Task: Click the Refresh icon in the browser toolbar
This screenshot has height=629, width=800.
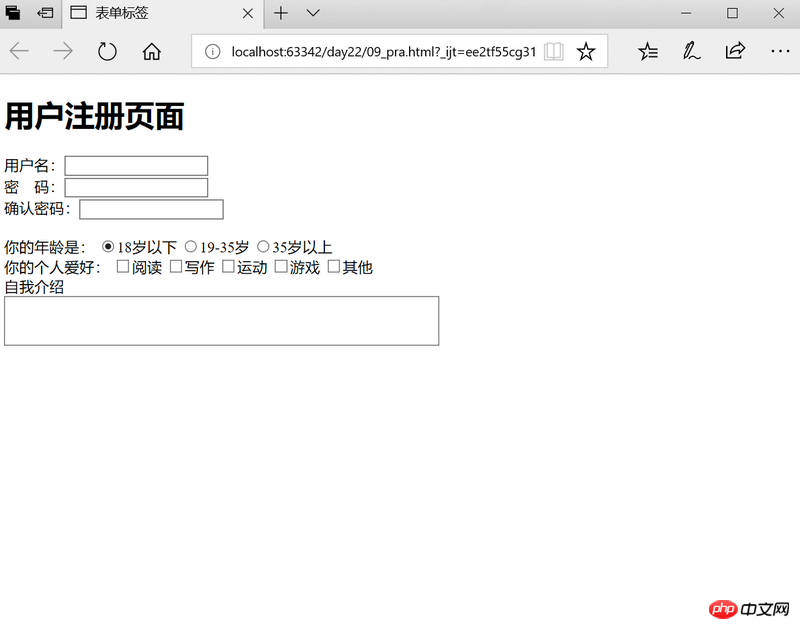Action: [107, 51]
